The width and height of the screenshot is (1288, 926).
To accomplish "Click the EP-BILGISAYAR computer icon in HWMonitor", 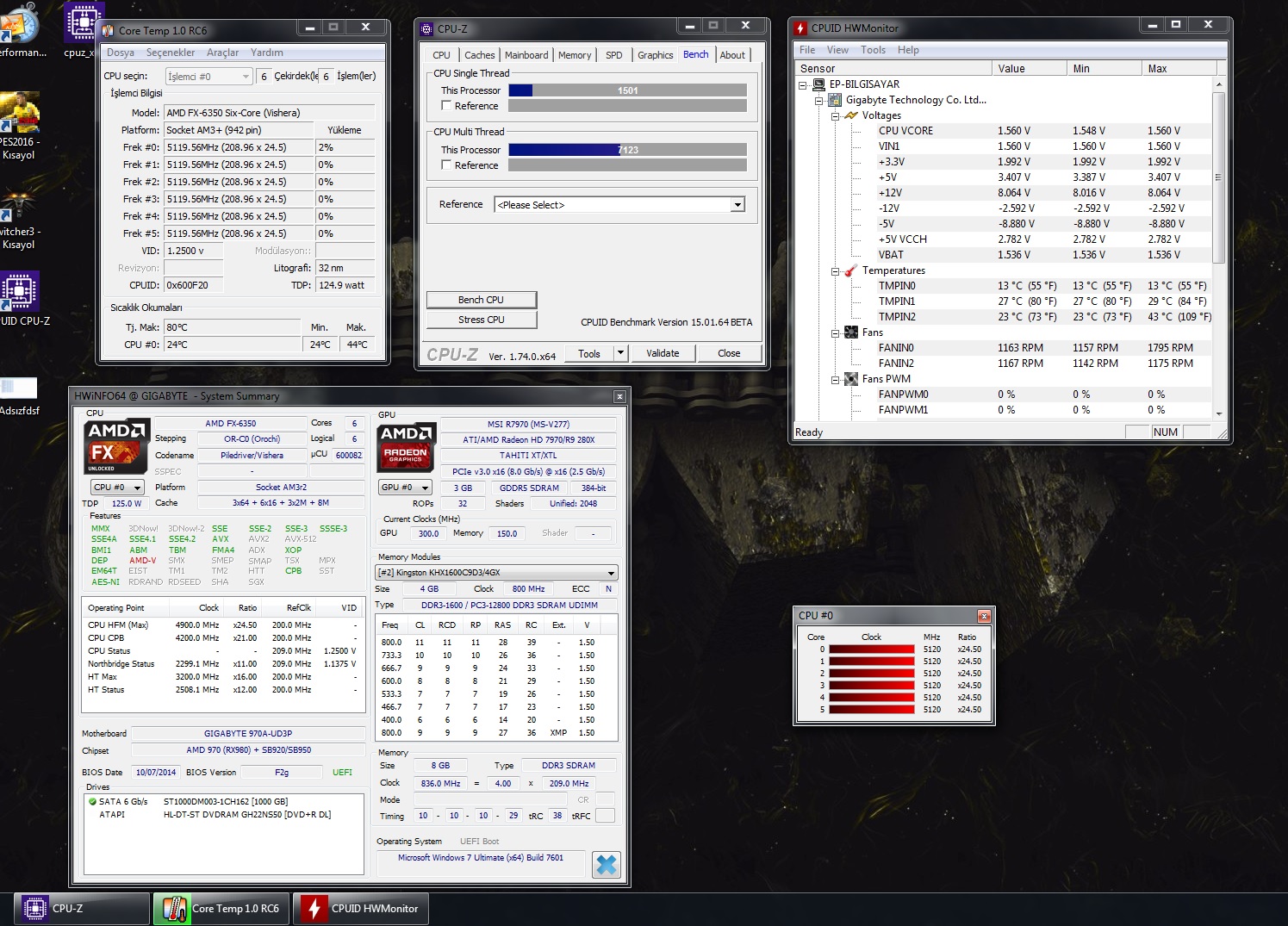I will pyautogui.click(x=818, y=84).
